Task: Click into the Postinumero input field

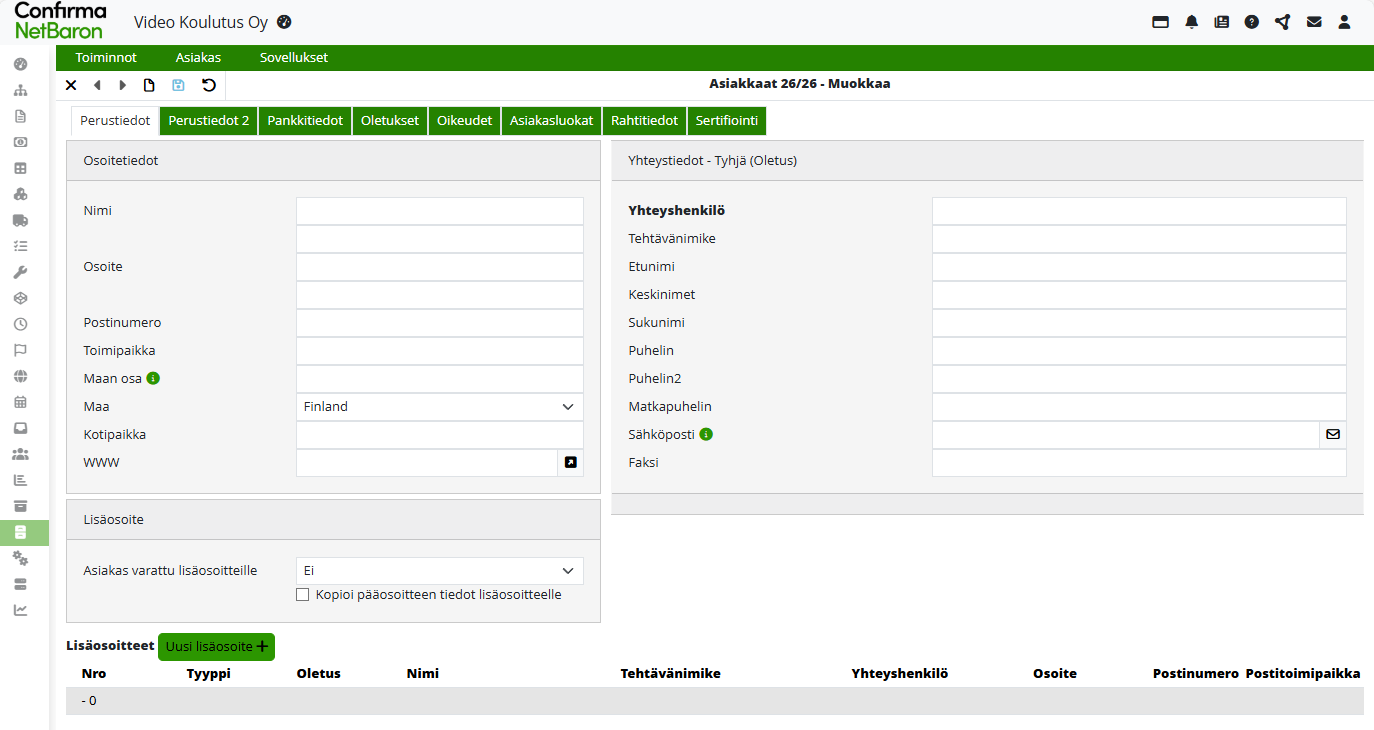Action: [439, 323]
